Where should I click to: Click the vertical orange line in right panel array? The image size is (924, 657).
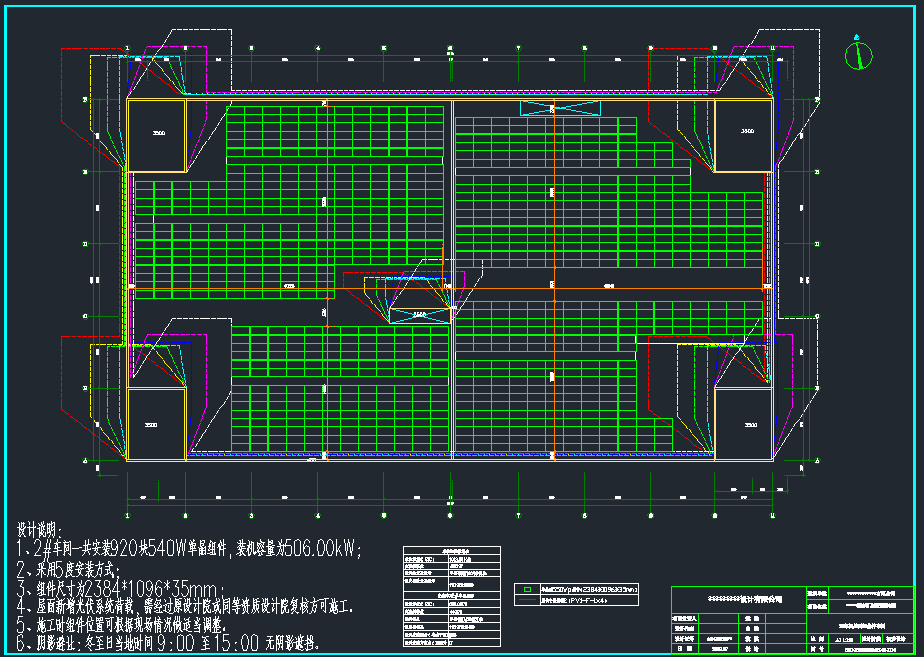(556, 200)
